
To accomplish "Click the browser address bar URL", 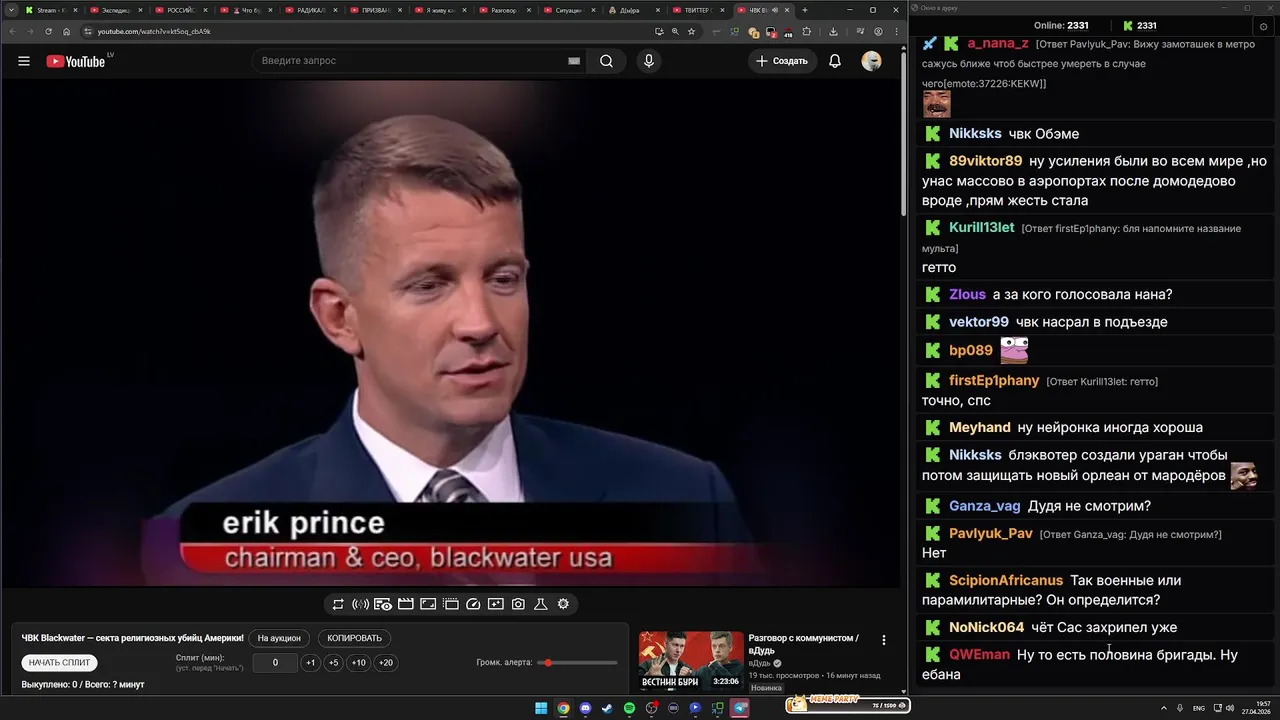I will coord(154,31).
